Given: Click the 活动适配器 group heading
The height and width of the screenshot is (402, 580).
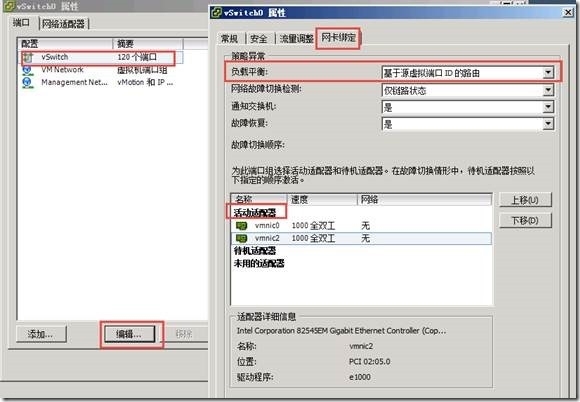Looking at the screenshot, I should (x=255, y=213).
